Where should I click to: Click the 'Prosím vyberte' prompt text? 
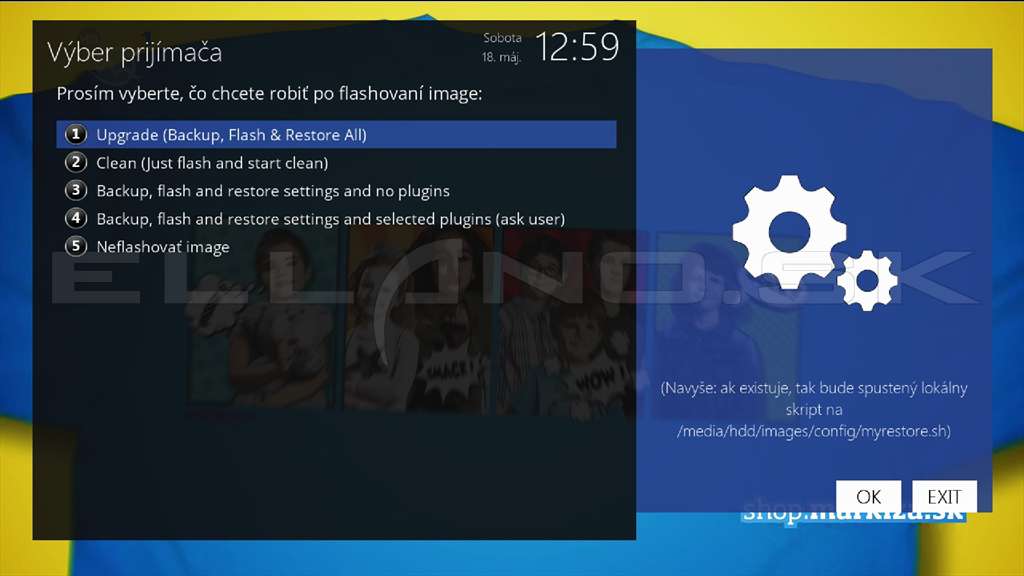pyautogui.click(x=269, y=94)
